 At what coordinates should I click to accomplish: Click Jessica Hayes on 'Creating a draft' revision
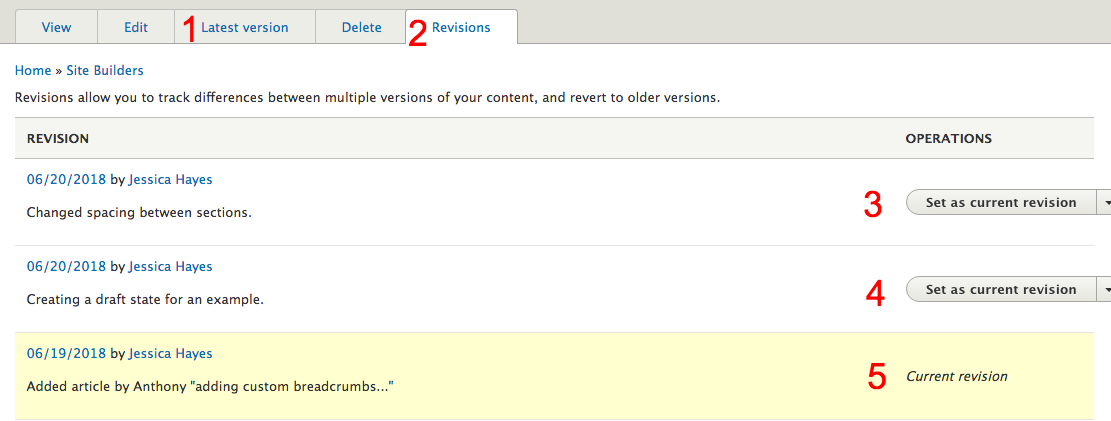tap(170, 266)
